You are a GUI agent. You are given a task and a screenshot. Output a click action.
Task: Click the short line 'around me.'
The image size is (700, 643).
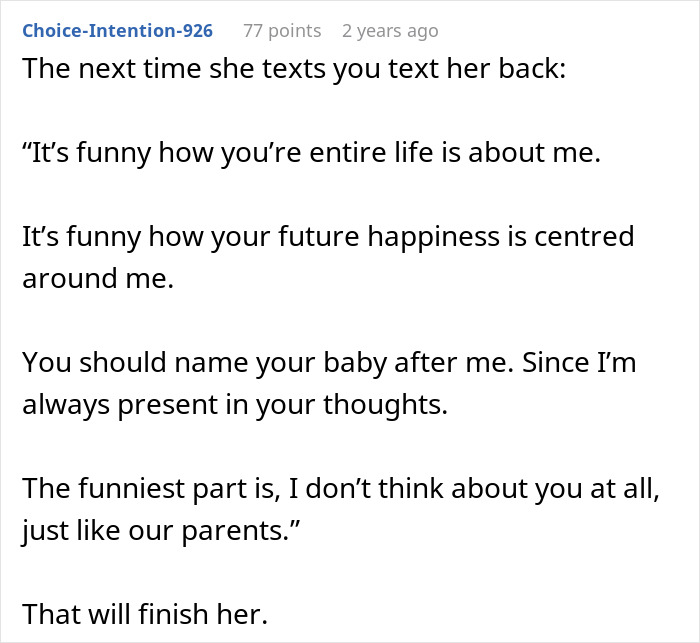click(98, 278)
